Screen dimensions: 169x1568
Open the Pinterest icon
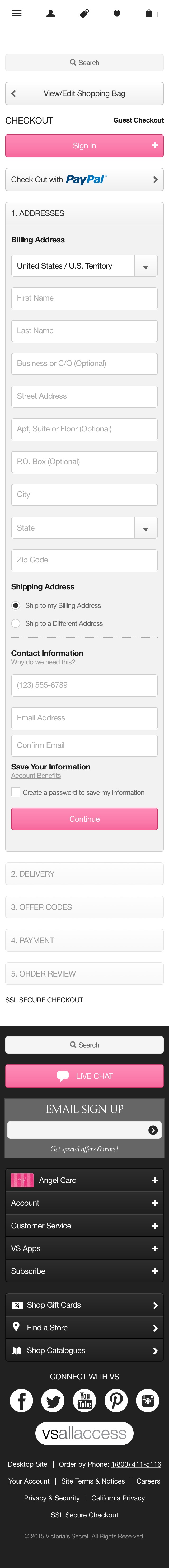tap(116, 1401)
